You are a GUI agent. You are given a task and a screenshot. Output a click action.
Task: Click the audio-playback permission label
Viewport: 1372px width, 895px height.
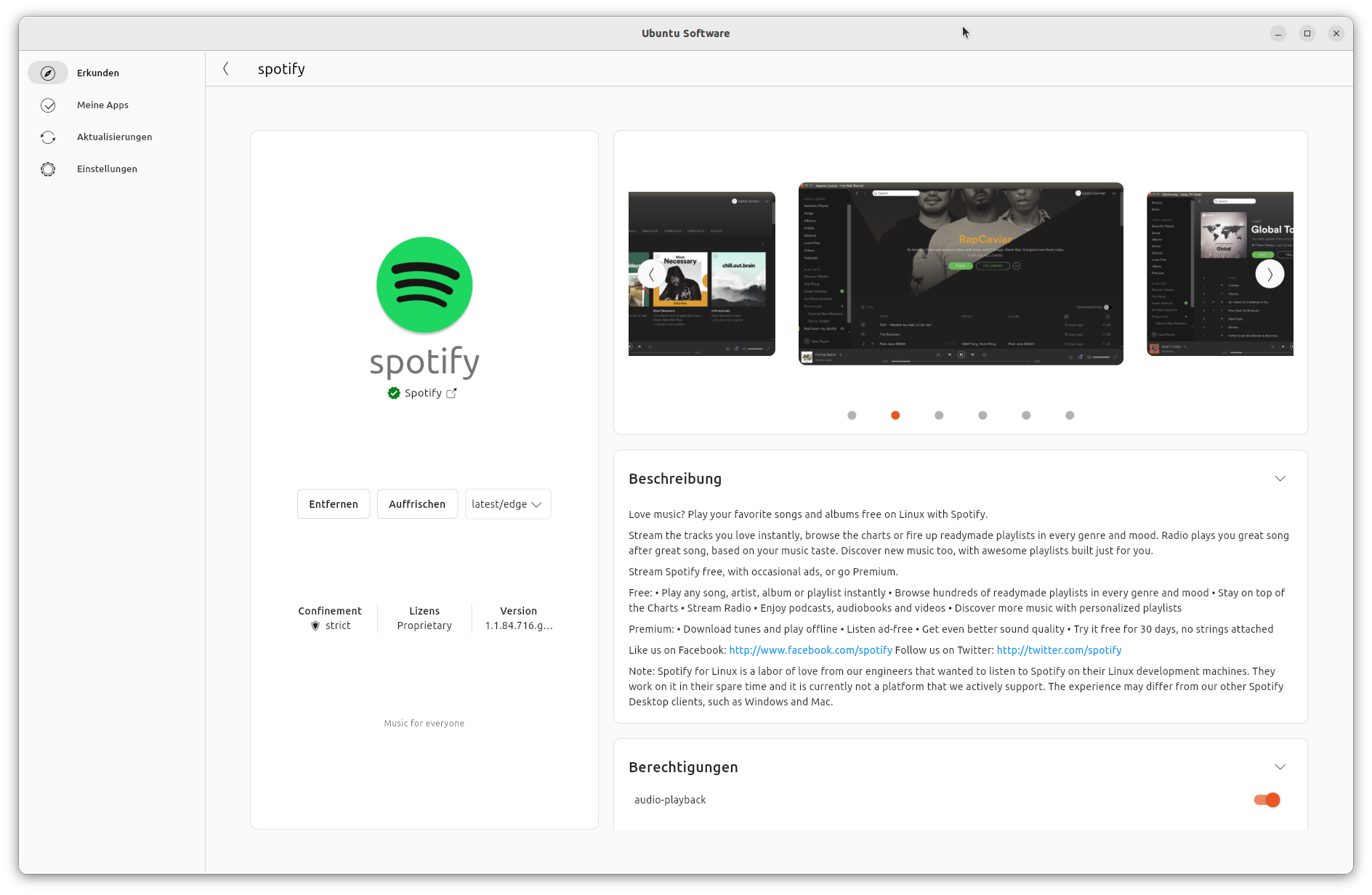pyautogui.click(x=670, y=800)
